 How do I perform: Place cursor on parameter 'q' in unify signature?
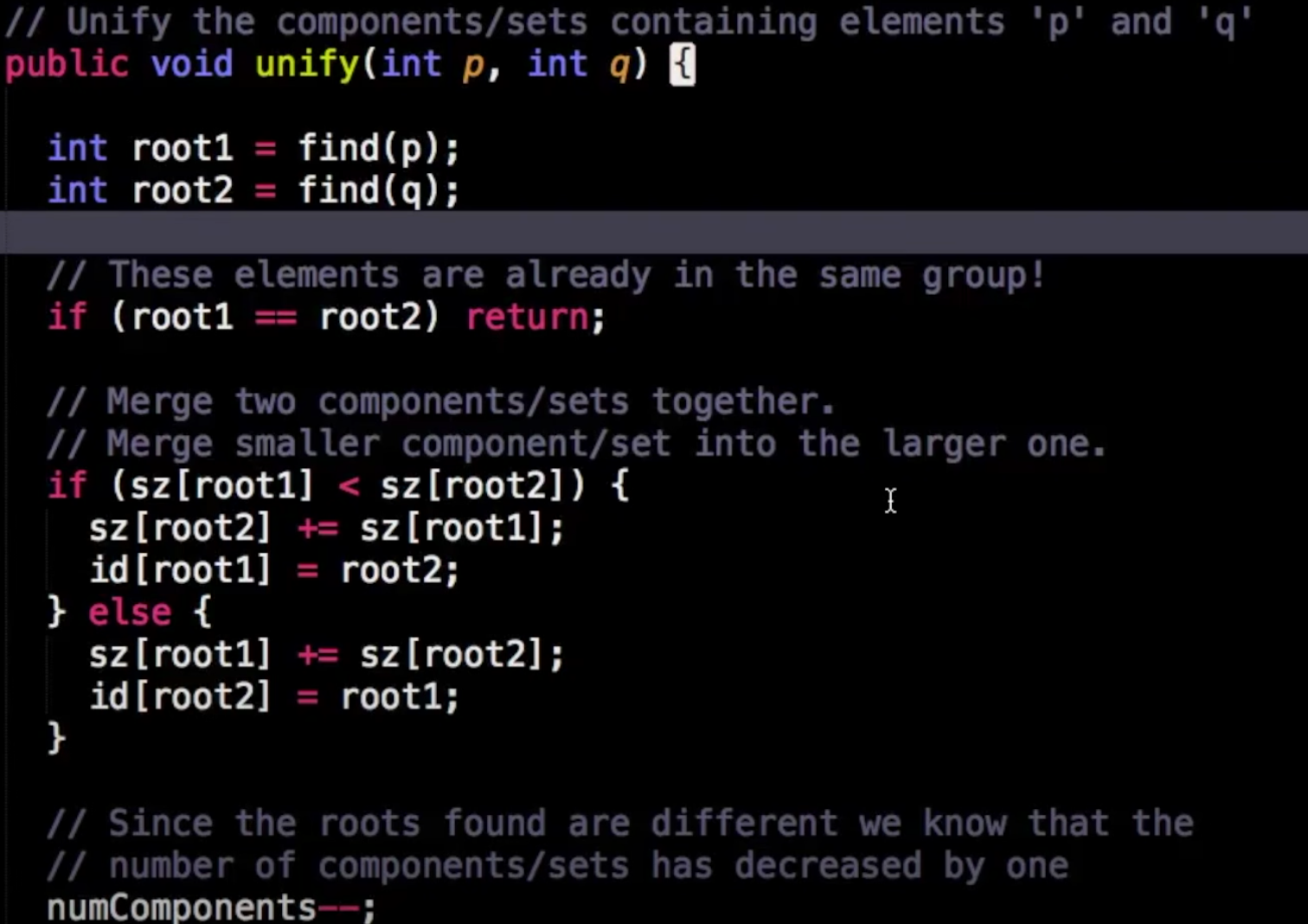click(619, 65)
